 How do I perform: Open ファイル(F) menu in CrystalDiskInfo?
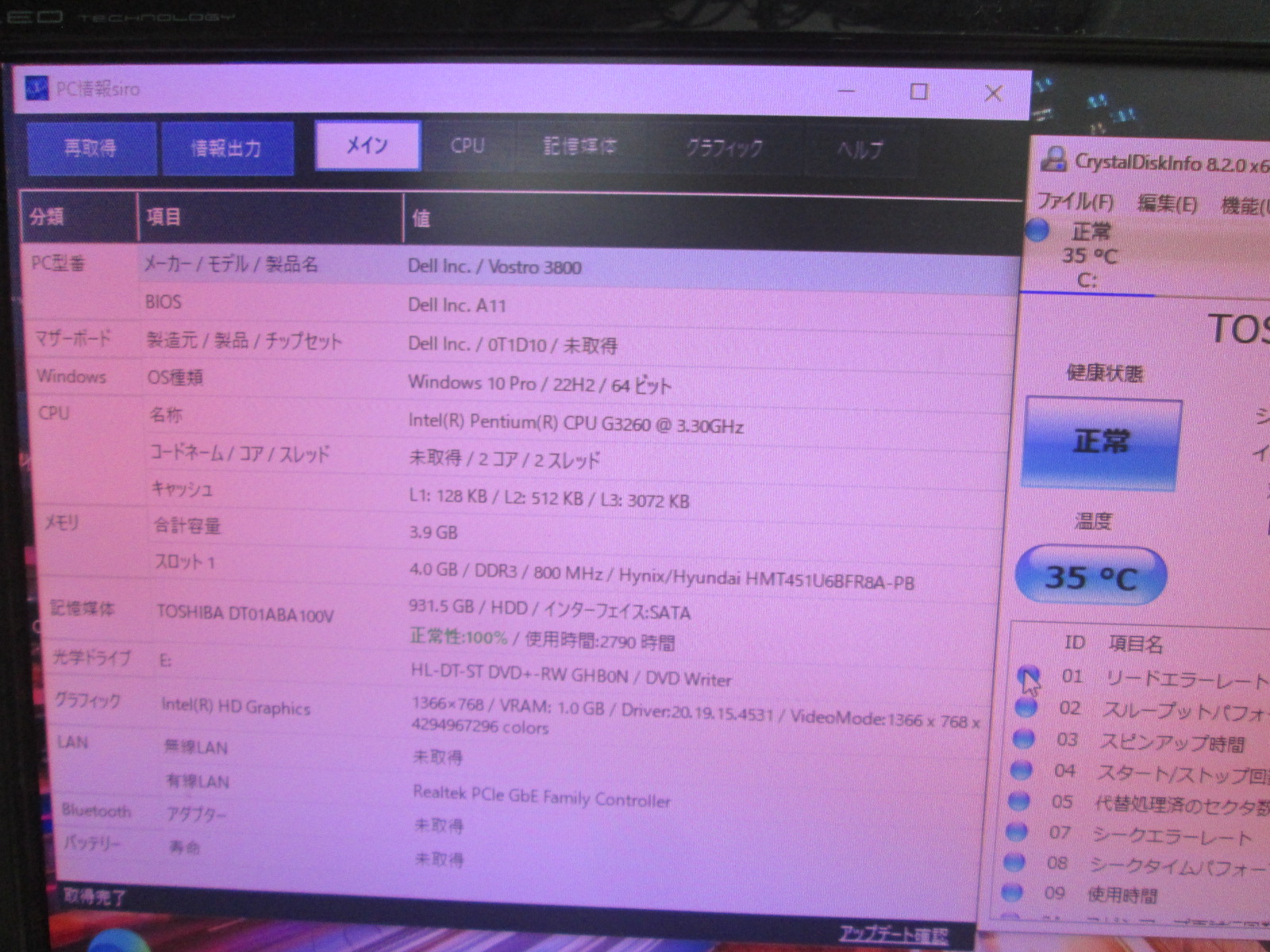coord(1076,202)
